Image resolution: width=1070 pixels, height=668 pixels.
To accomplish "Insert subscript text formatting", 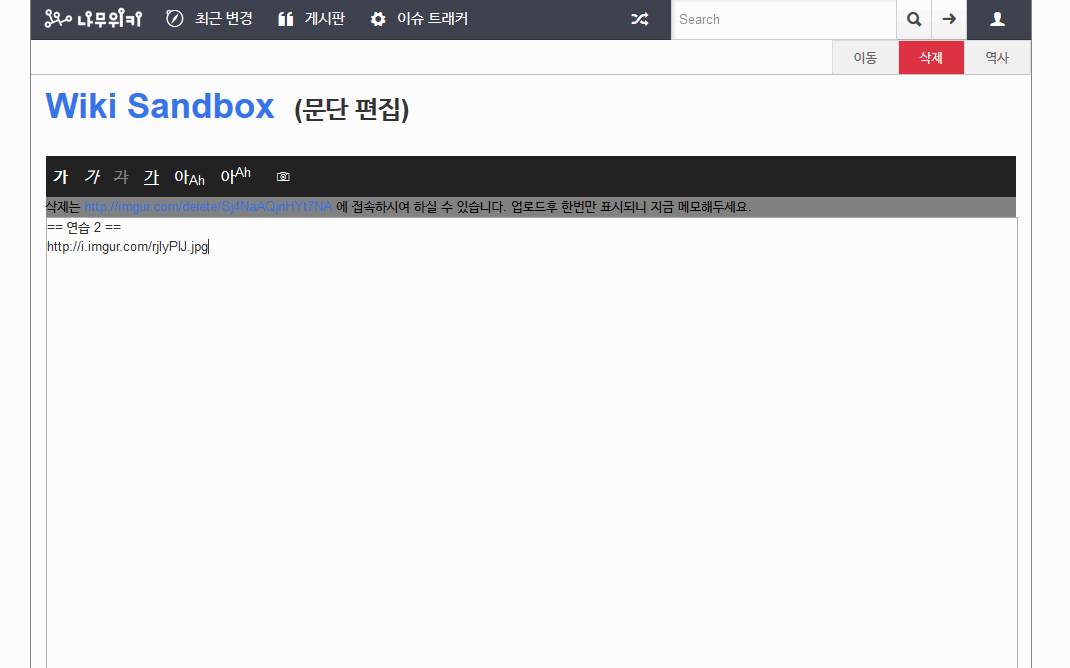I will pyautogui.click(x=189, y=178).
